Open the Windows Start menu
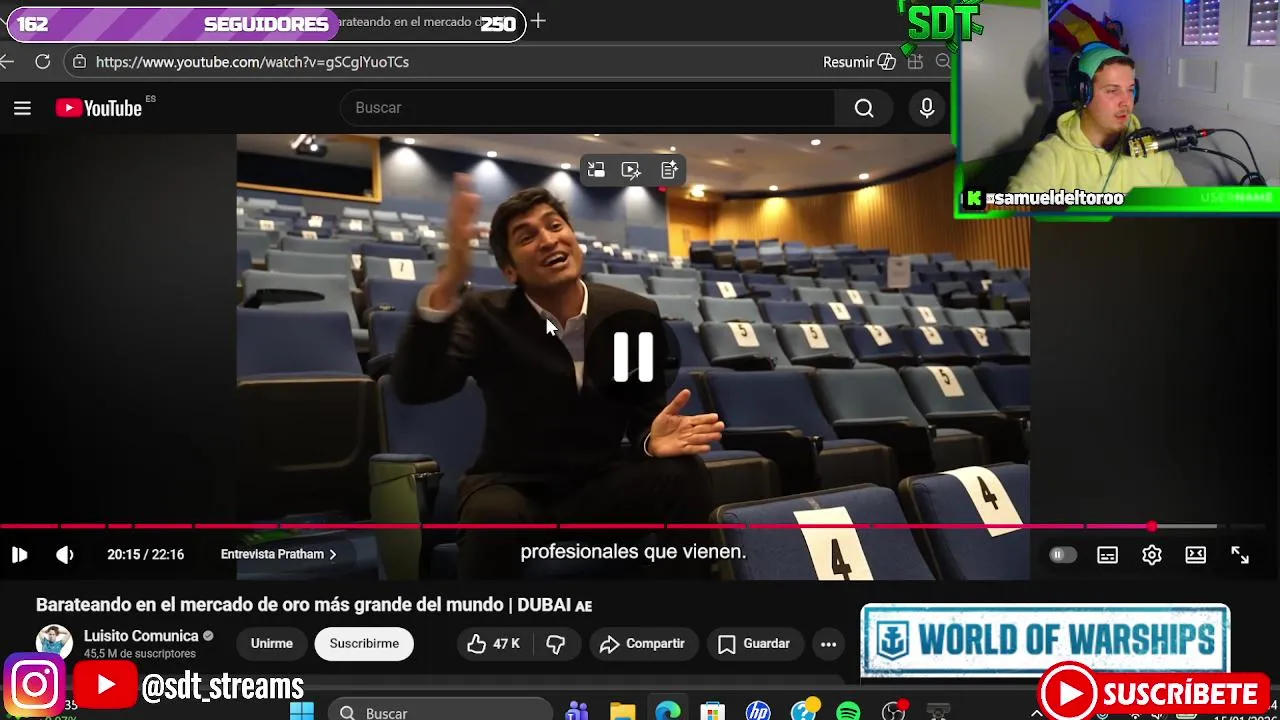Screen dimensions: 1280x720 (301, 712)
